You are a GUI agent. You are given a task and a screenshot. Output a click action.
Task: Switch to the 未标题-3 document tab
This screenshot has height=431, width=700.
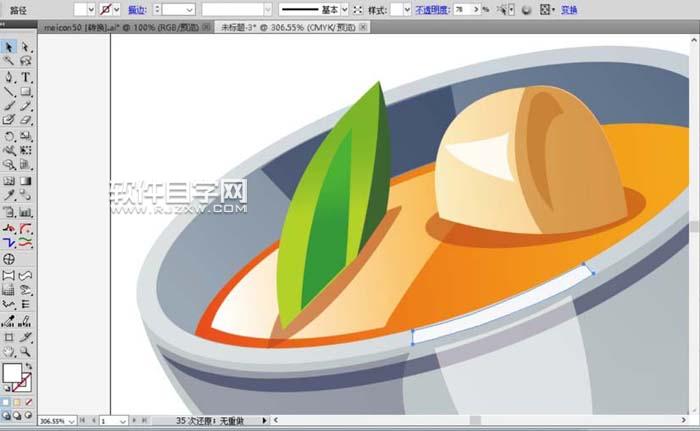[278, 27]
